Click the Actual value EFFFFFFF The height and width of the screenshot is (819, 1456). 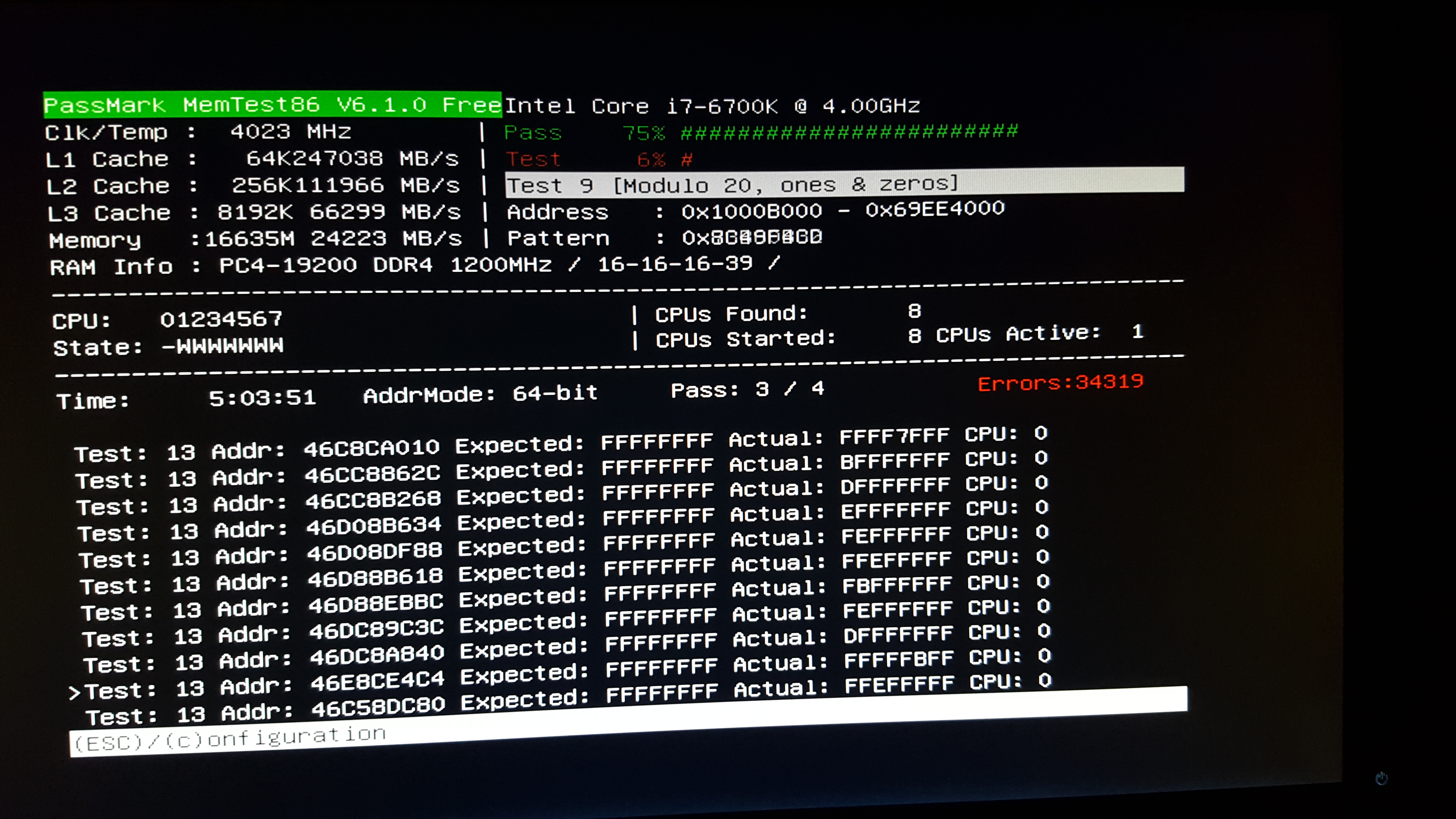897,511
